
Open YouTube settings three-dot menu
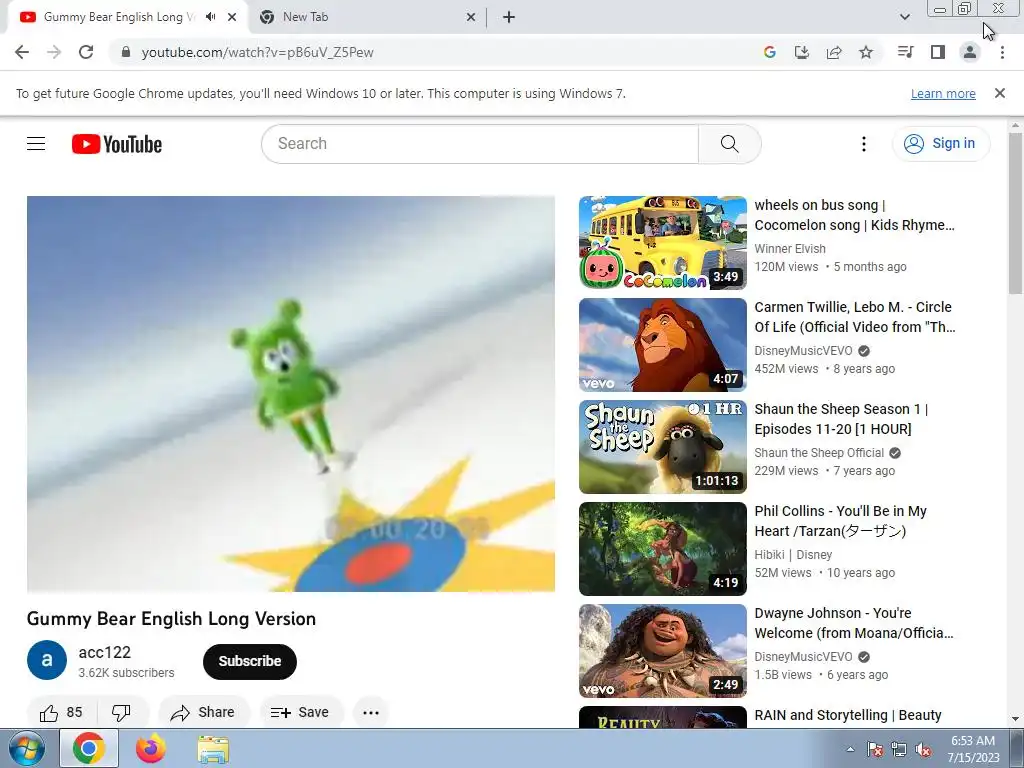[x=864, y=144]
